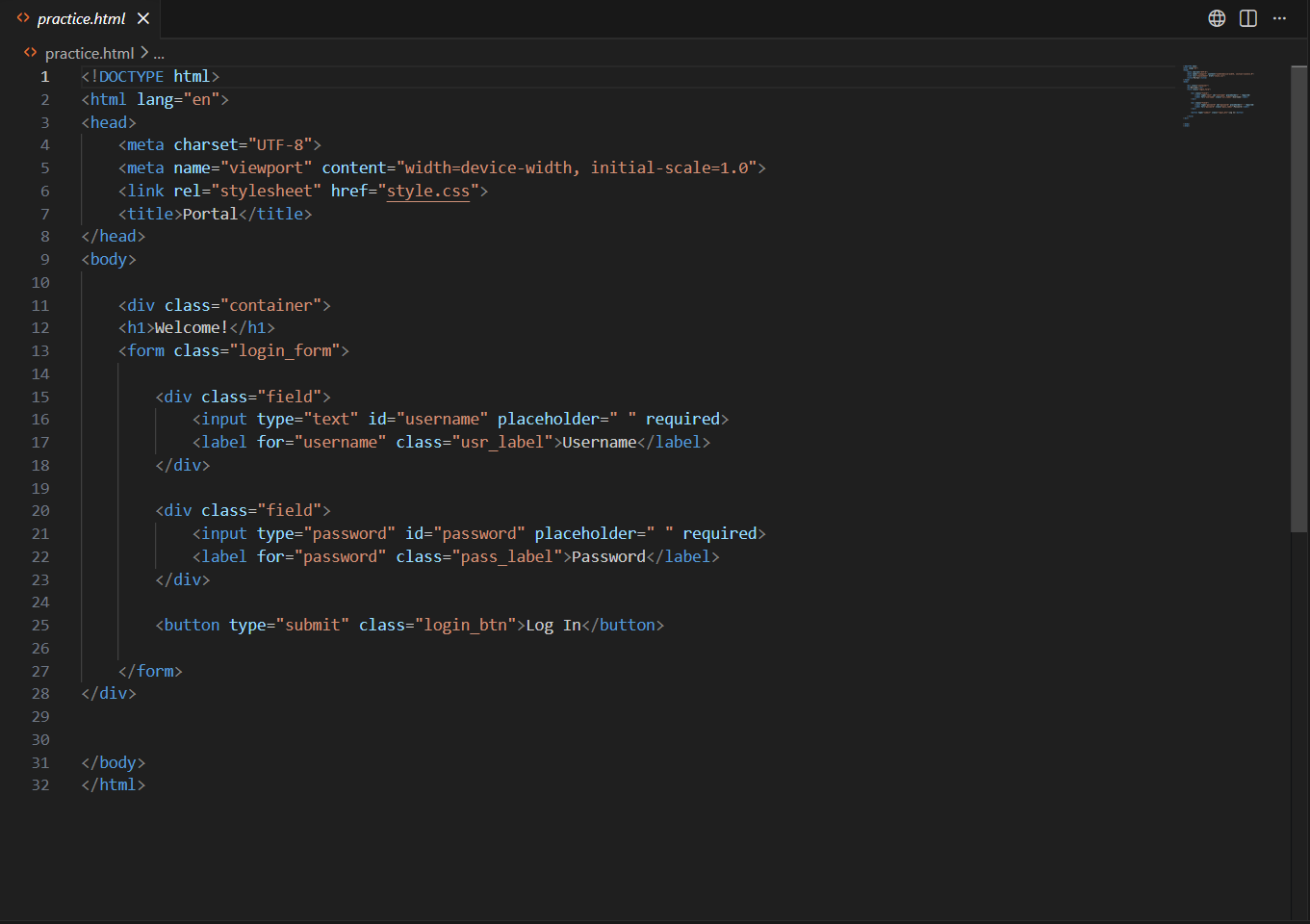Click the opening head tag on line 3
The height and width of the screenshot is (924, 1310).
109,122
